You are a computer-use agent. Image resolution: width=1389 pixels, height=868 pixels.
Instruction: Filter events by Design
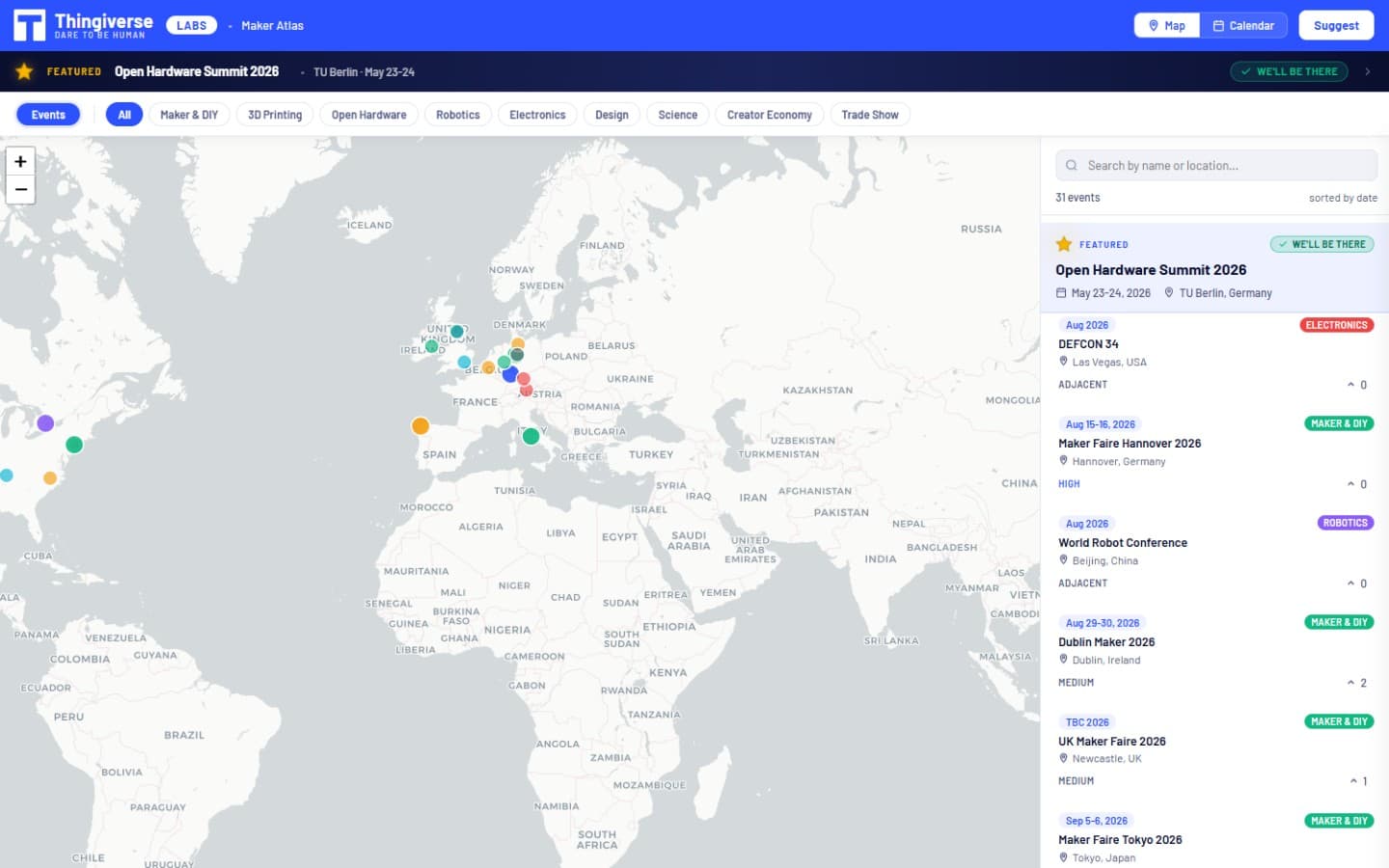(x=612, y=115)
